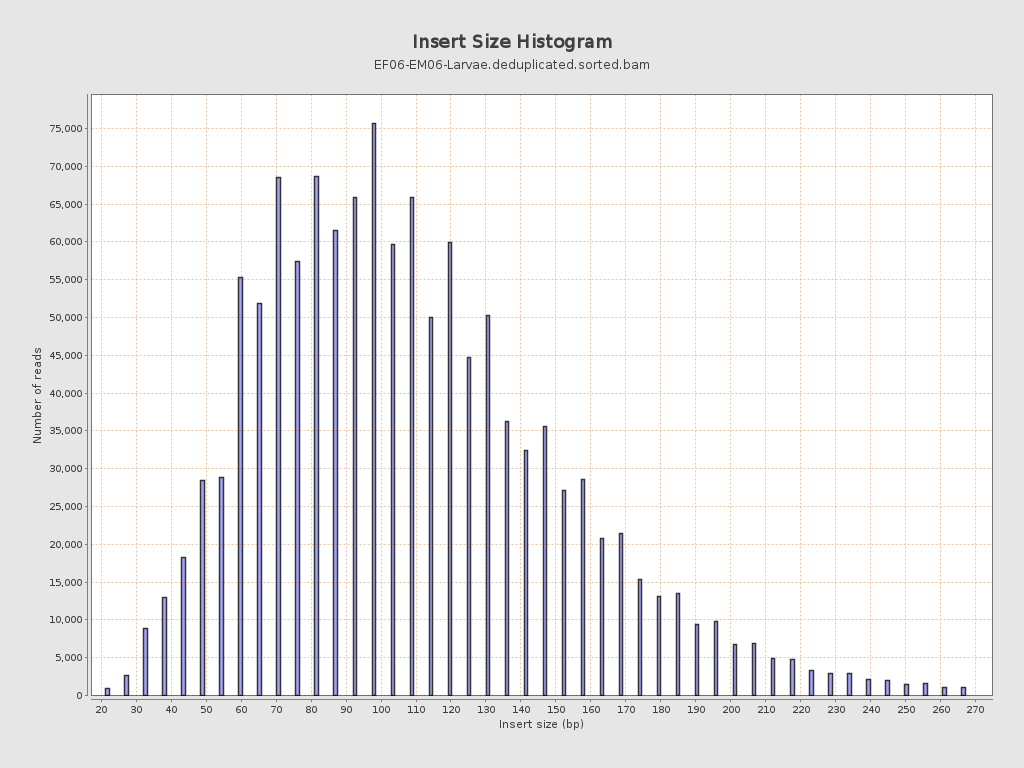Click the tallest histogram bar above 75,000 reads
Screen dimensions: 1024x768
tap(374, 409)
